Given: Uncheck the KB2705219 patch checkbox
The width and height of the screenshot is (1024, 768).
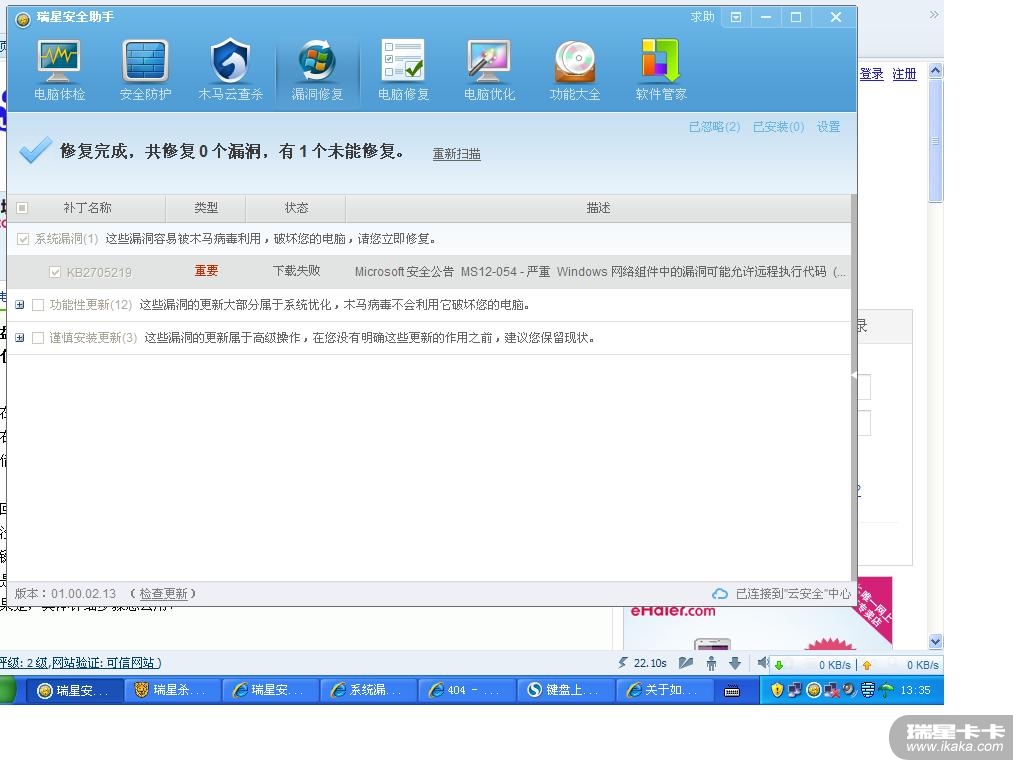Looking at the screenshot, I should 55,272.
